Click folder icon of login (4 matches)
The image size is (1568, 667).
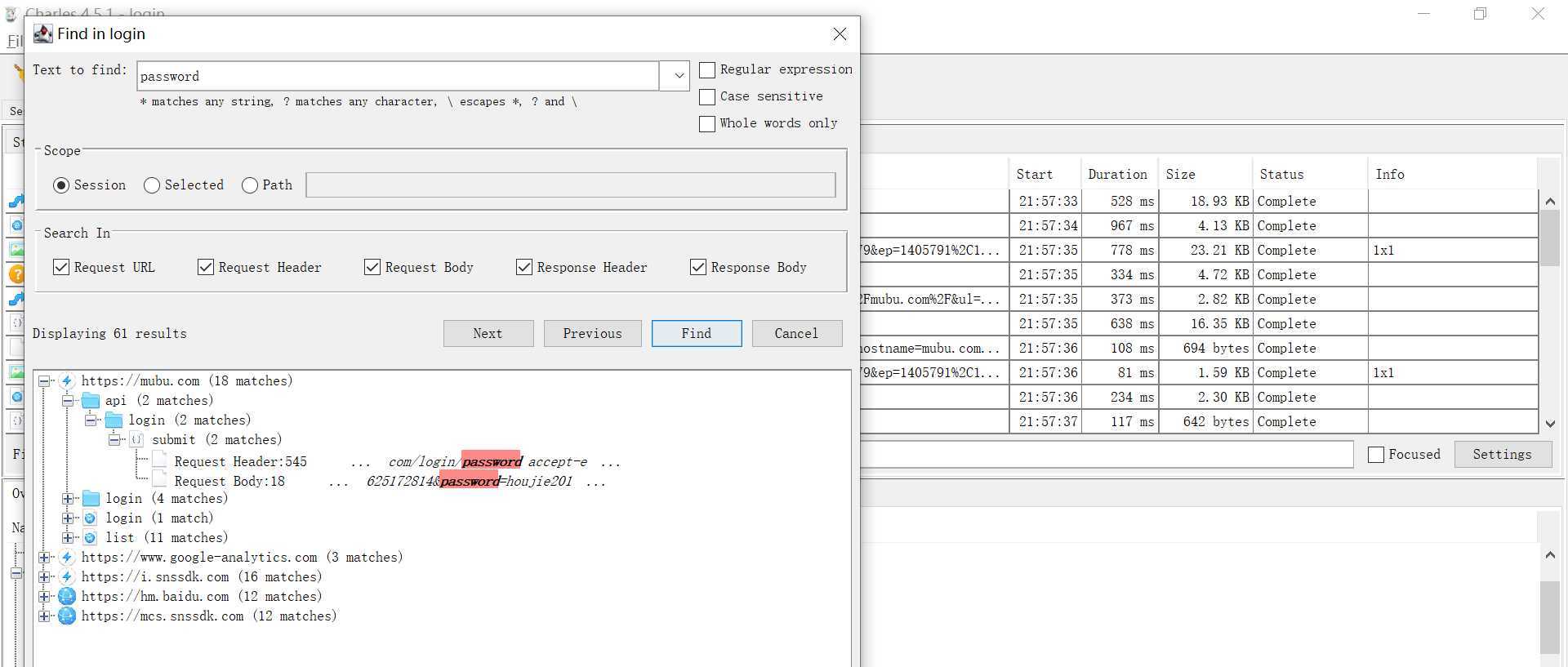pos(91,498)
